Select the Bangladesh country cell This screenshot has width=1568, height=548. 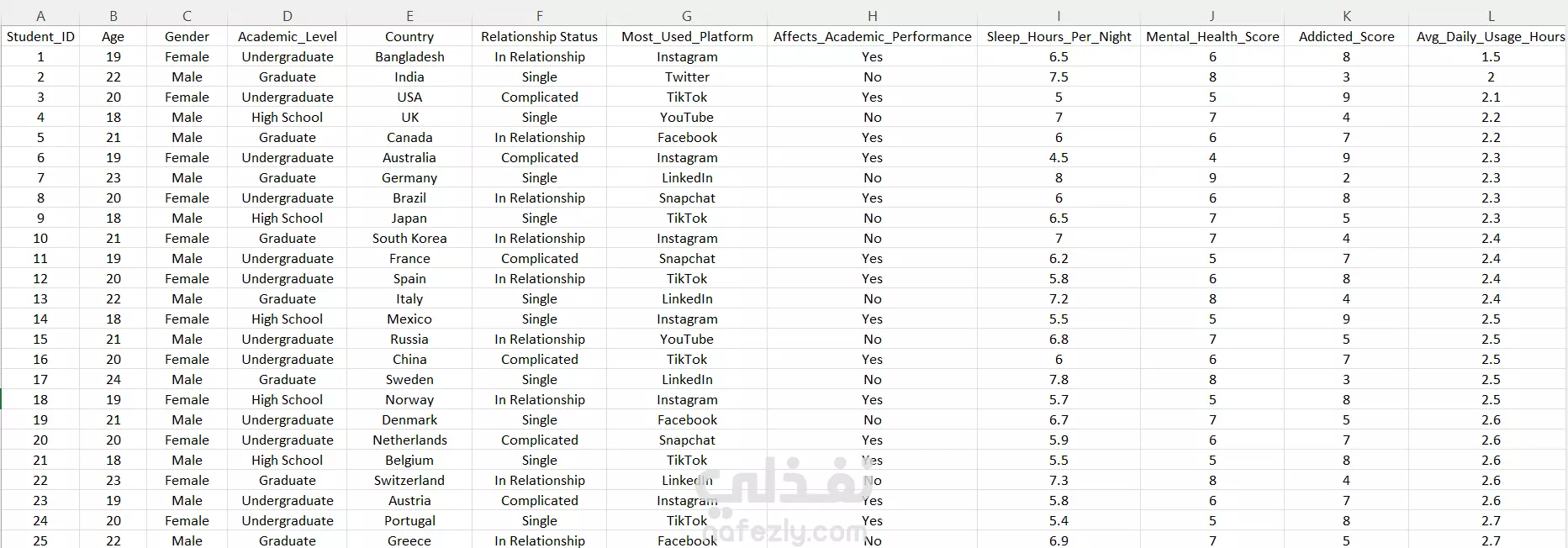click(409, 56)
